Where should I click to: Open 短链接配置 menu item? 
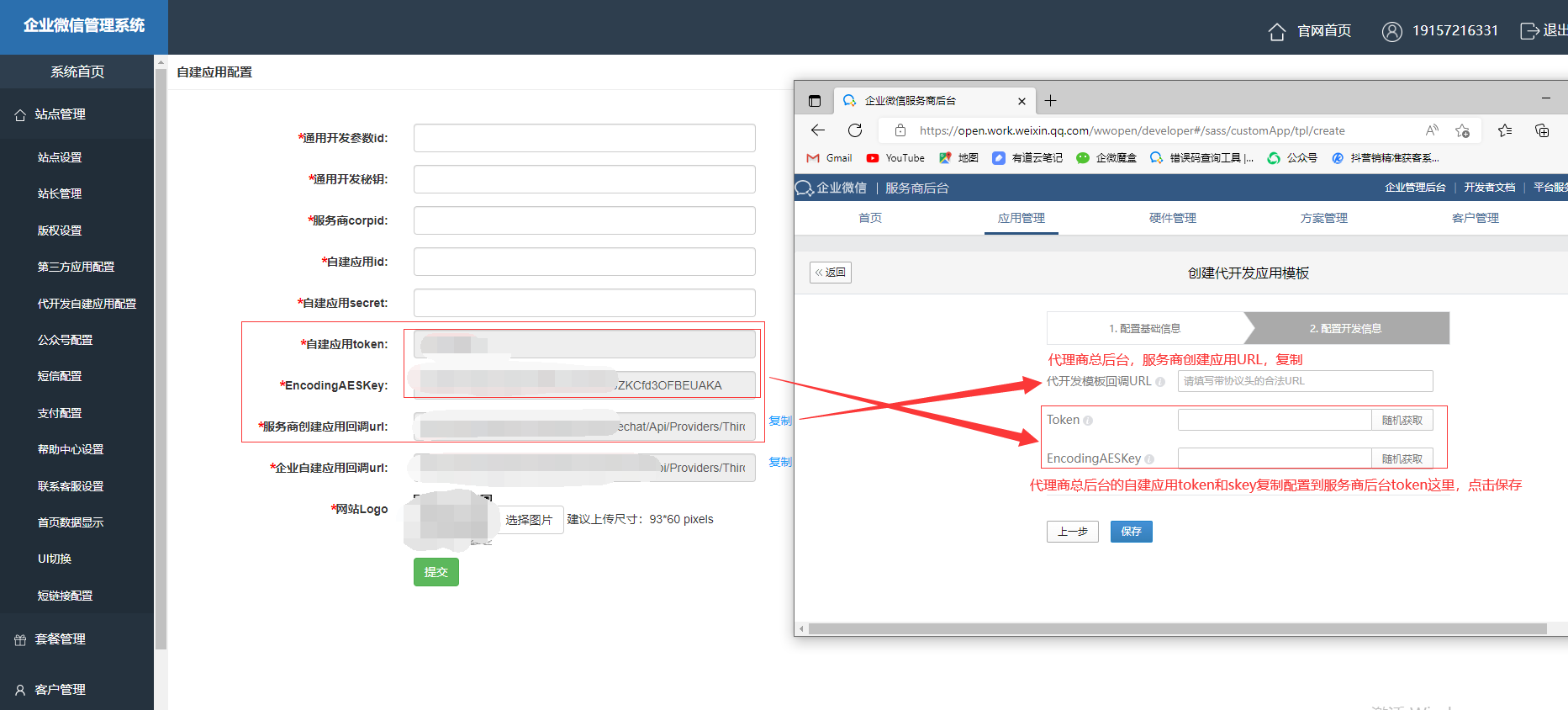pos(65,596)
